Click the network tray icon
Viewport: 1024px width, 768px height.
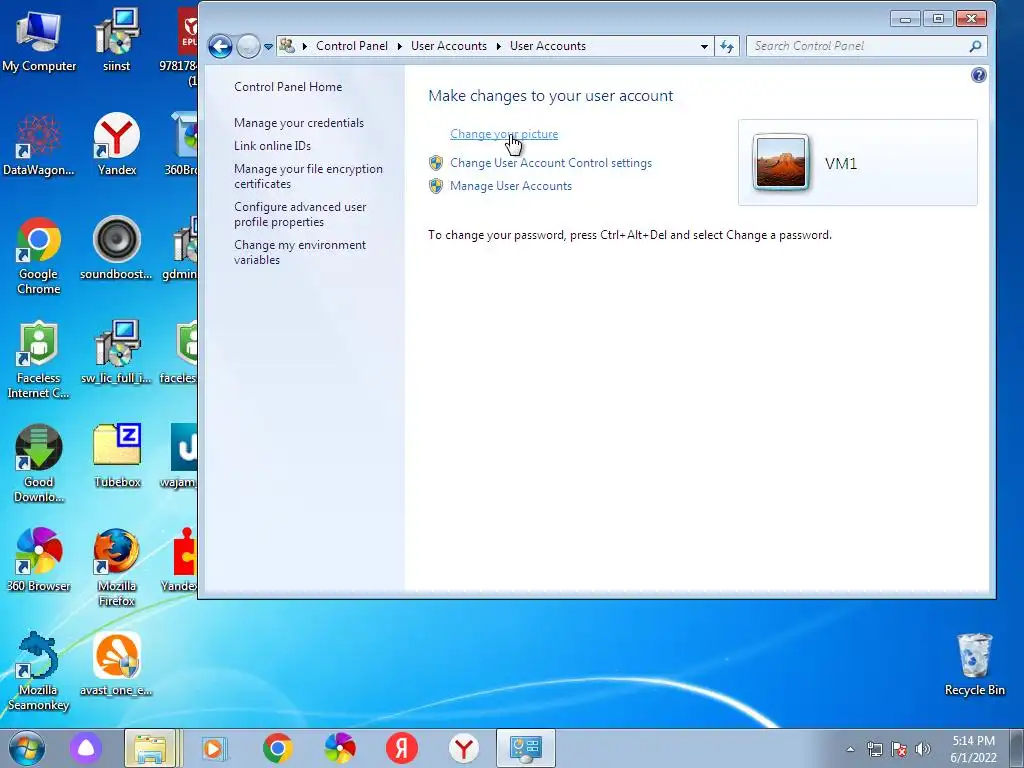[x=874, y=749]
